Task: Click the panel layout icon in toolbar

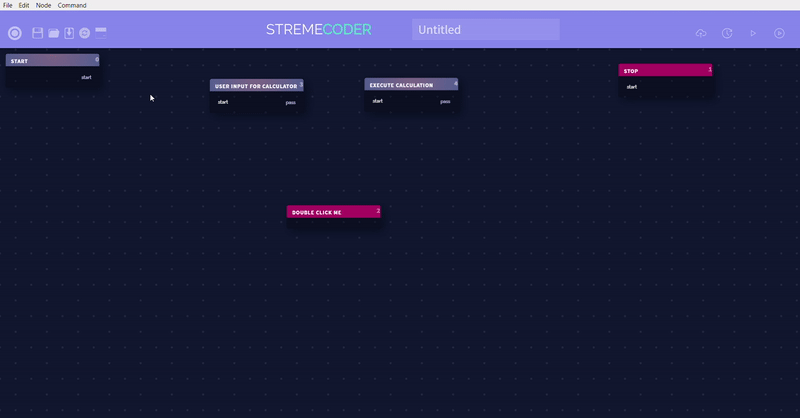Action: 101,33
